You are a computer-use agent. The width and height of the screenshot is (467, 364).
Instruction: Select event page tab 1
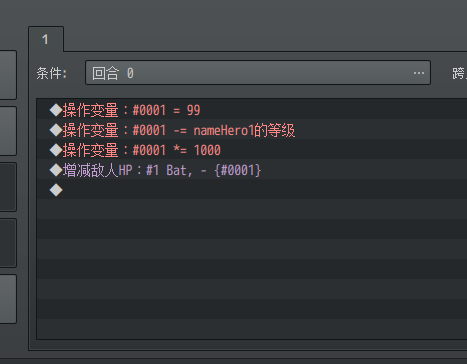pyautogui.click(x=46, y=39)
